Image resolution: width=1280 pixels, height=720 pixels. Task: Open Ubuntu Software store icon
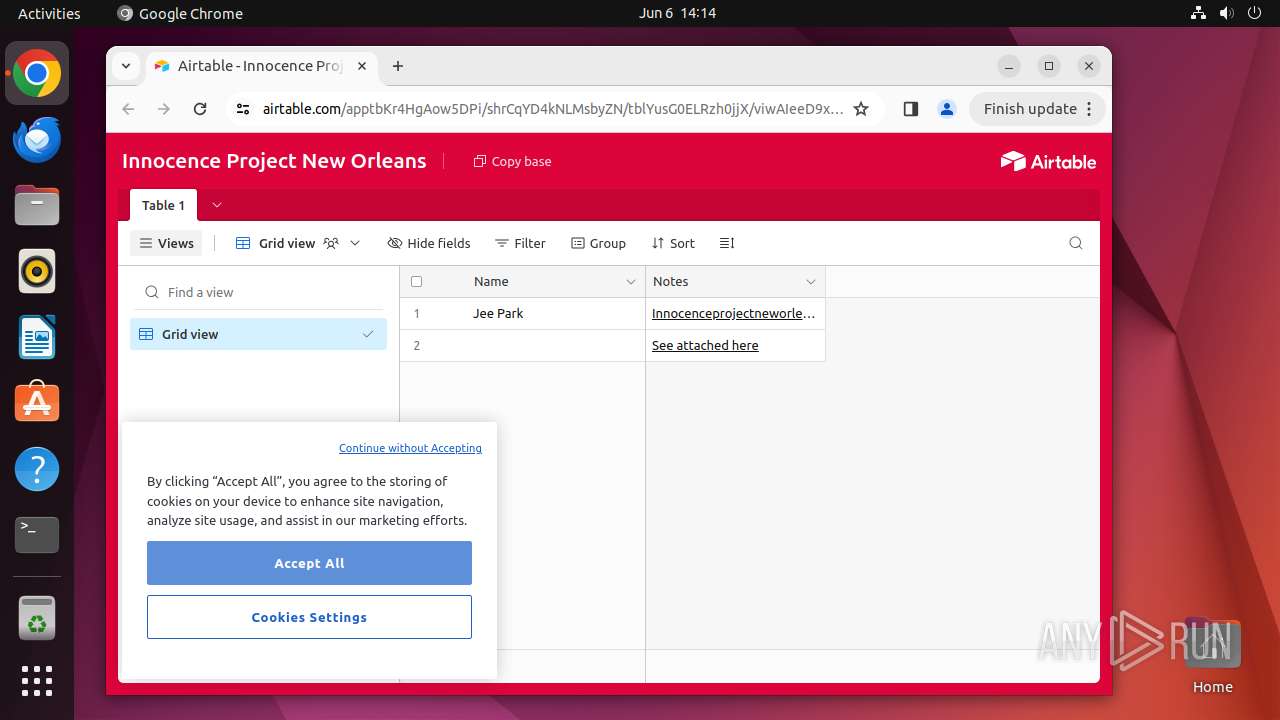tap(37, 403)
